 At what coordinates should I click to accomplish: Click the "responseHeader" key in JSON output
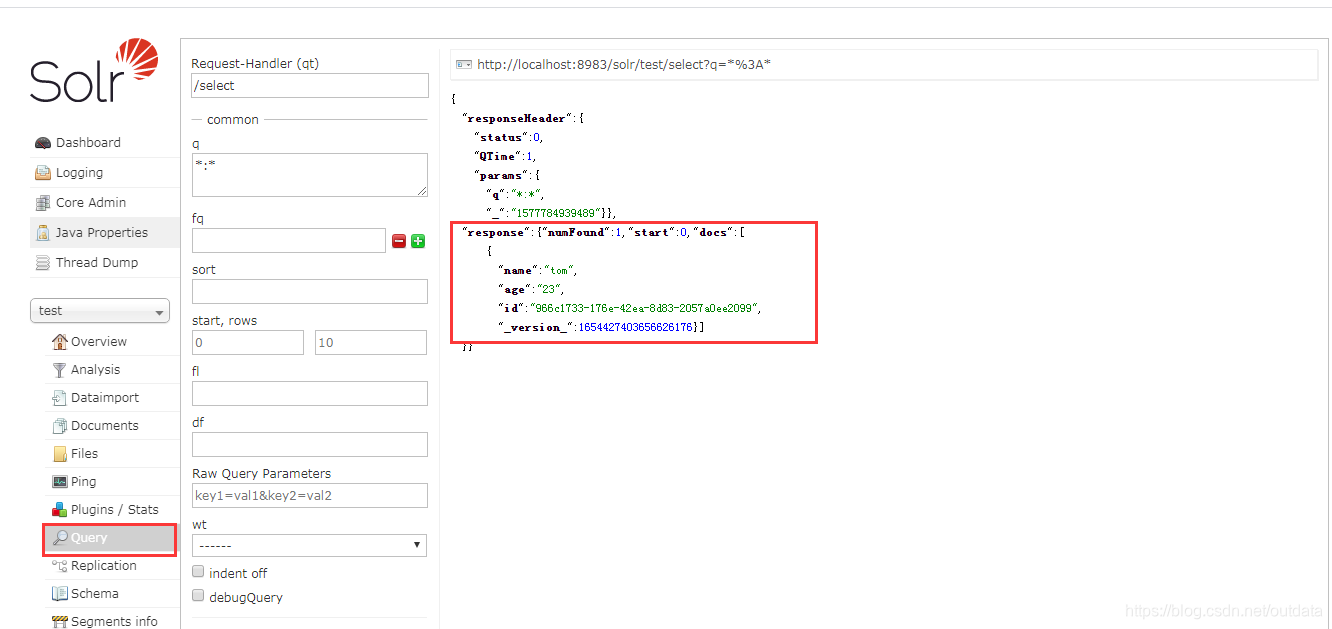coord(519,118)
